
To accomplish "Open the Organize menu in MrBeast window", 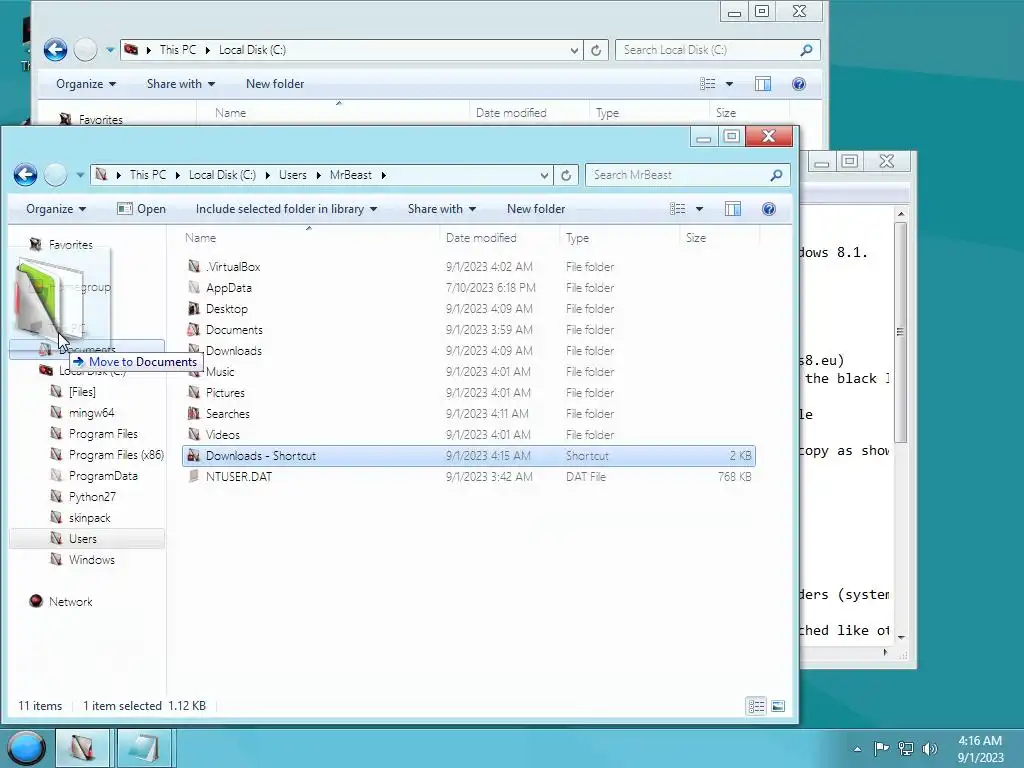I will click(56, 209).
